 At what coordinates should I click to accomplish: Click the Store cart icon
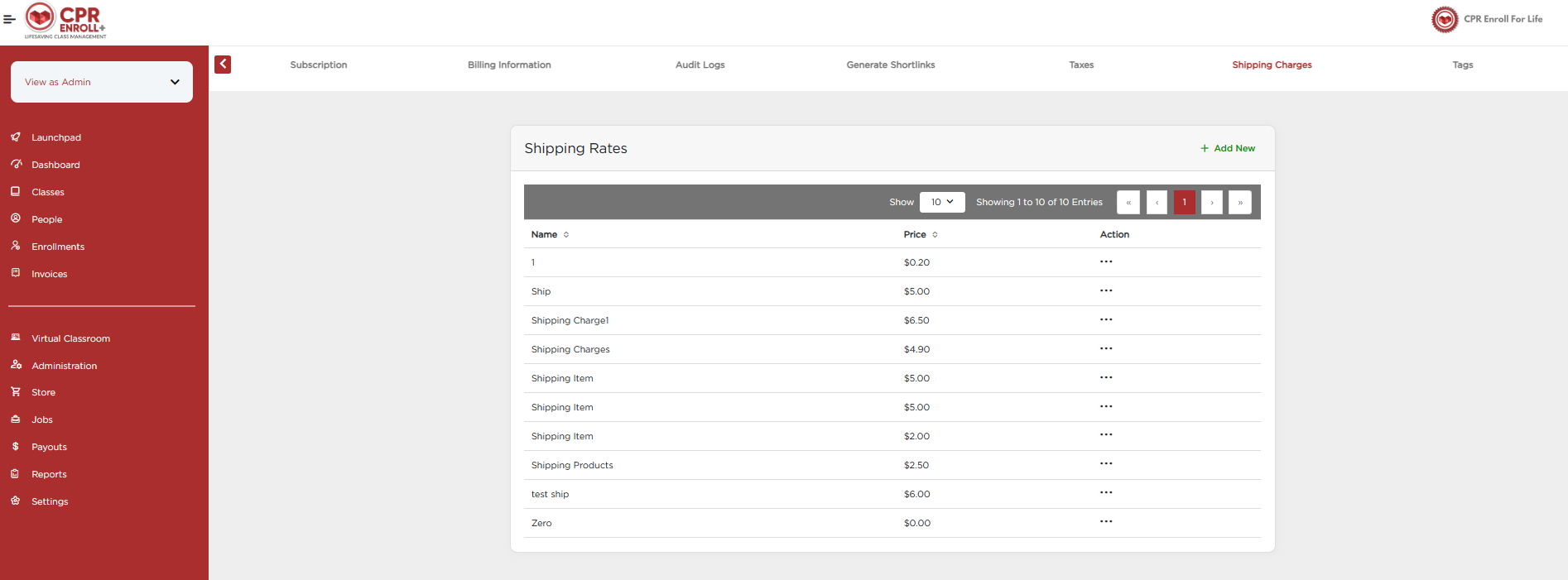(16, 392)
